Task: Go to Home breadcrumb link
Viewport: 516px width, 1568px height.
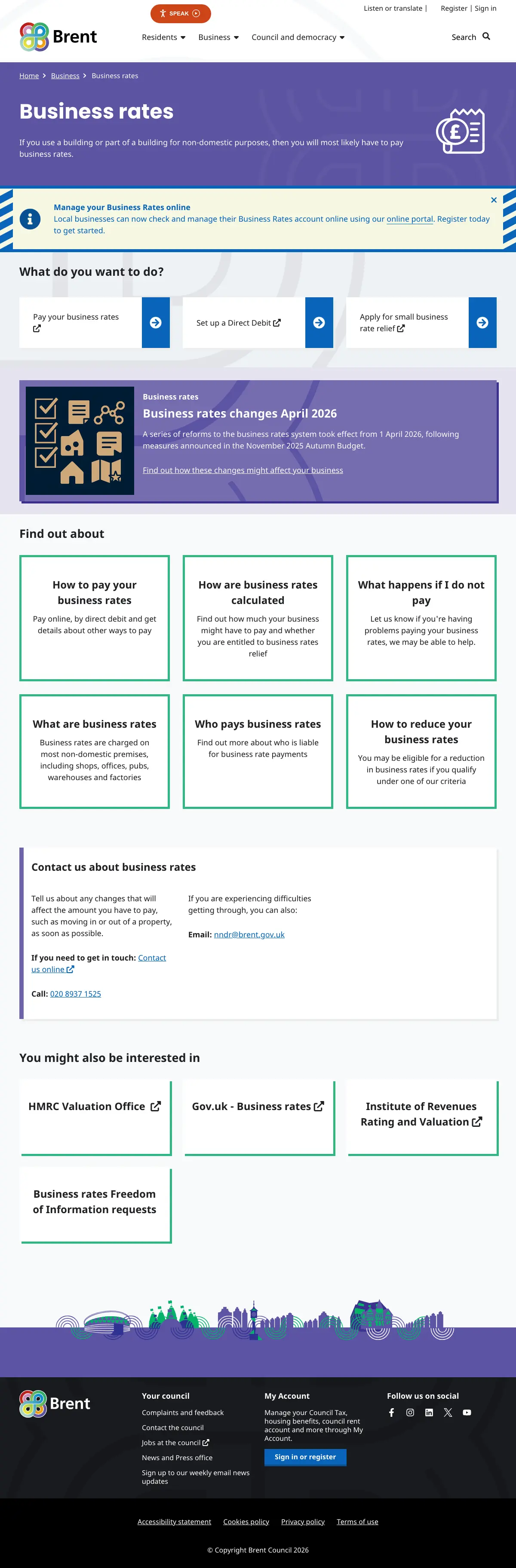Action: 29,76
